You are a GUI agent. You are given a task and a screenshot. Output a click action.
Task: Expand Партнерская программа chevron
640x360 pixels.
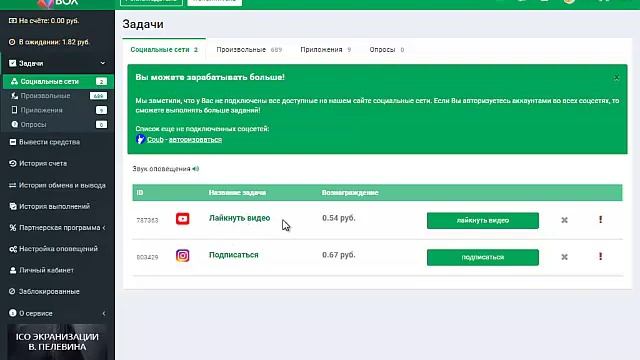click(104, 228)
